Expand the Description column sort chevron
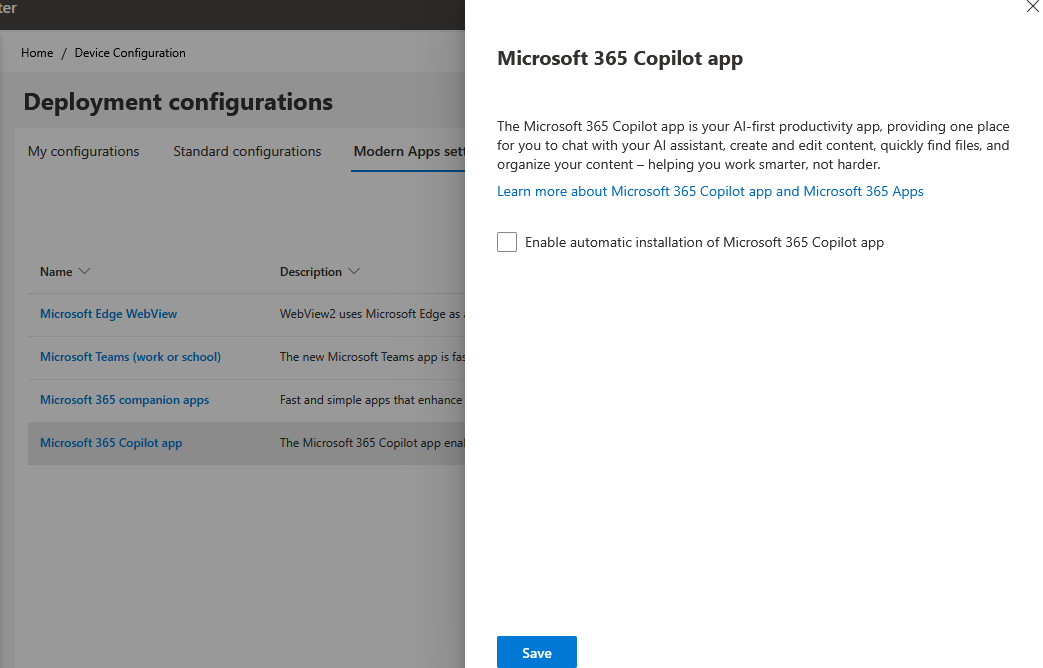The image size is (1043, 668). pos(354,272)
